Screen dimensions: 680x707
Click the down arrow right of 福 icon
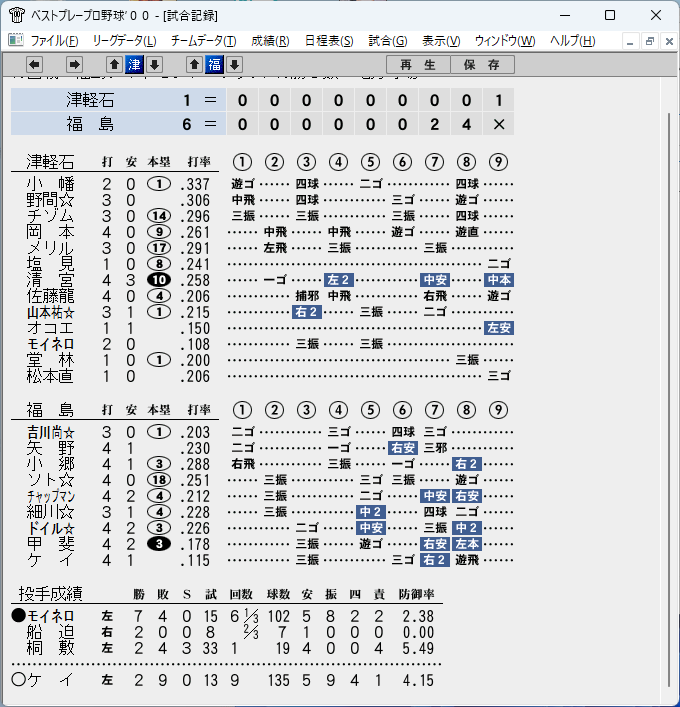pos(234,65)
